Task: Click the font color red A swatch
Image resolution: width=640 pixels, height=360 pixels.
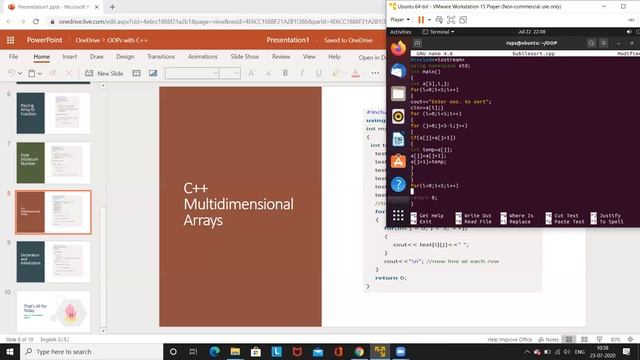Action: tap(356, 73)
